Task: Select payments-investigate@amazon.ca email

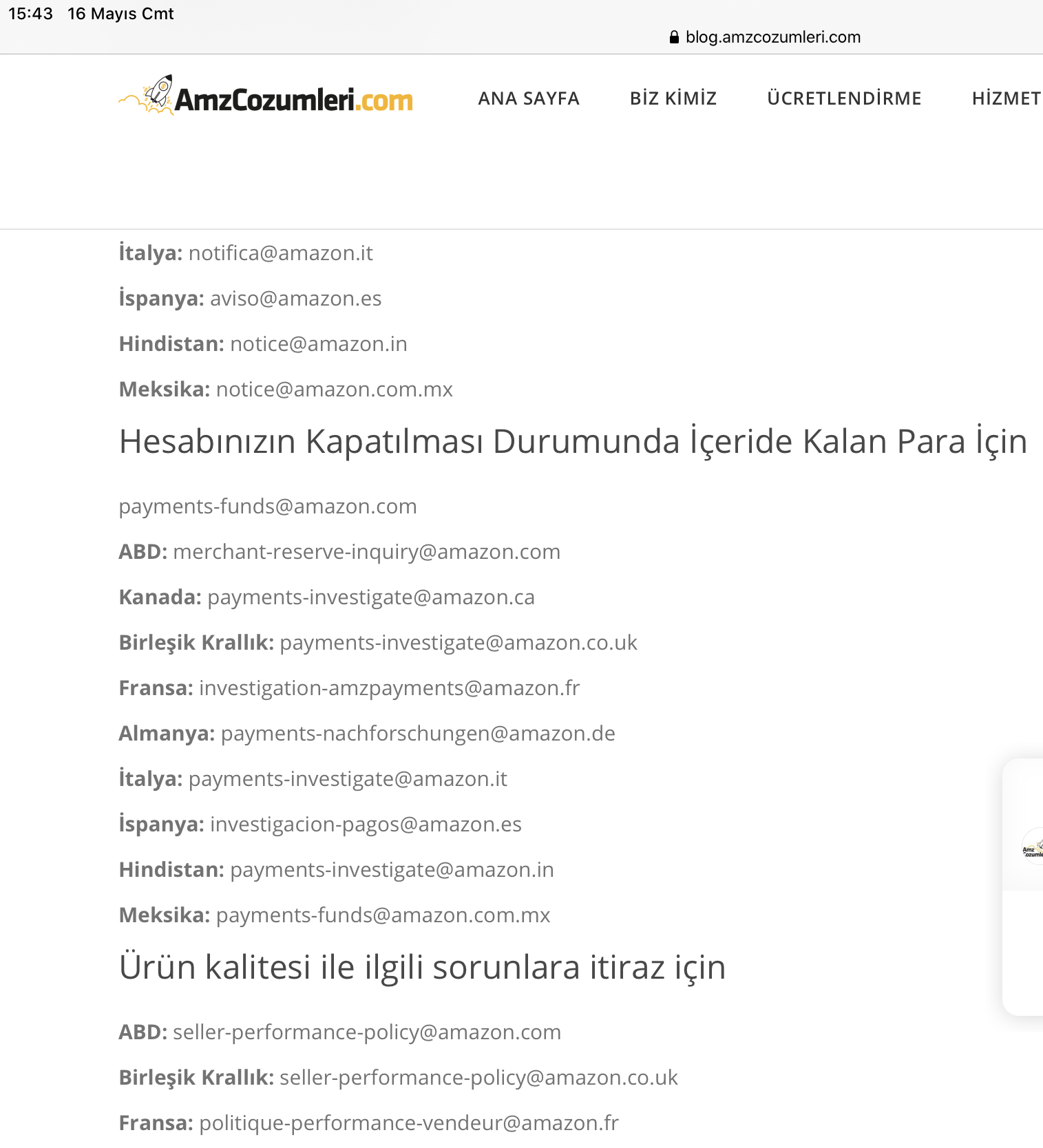Action: [x=371, y=597]
